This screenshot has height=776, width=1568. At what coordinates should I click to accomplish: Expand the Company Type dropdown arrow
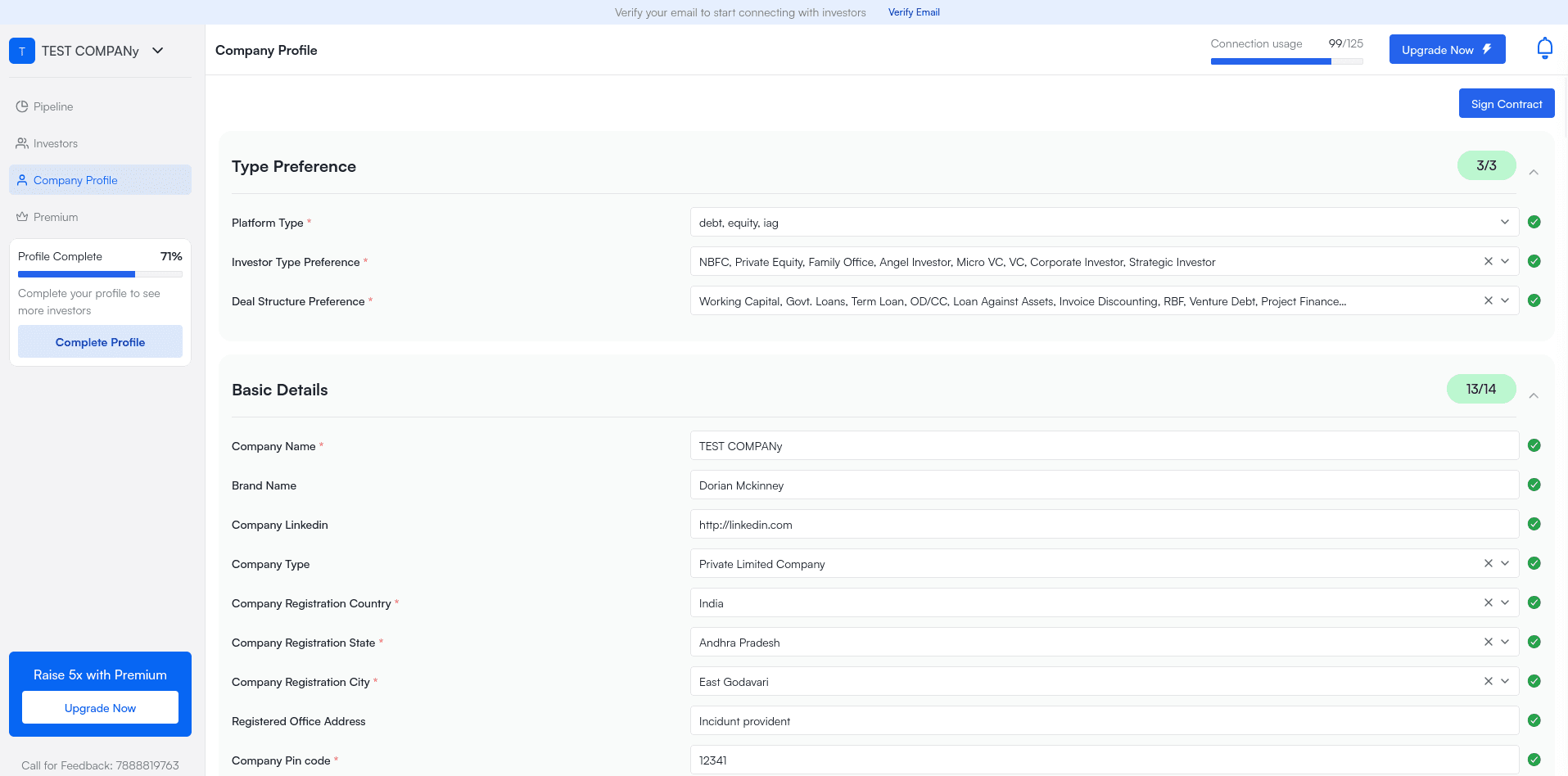pos(1505,563)
